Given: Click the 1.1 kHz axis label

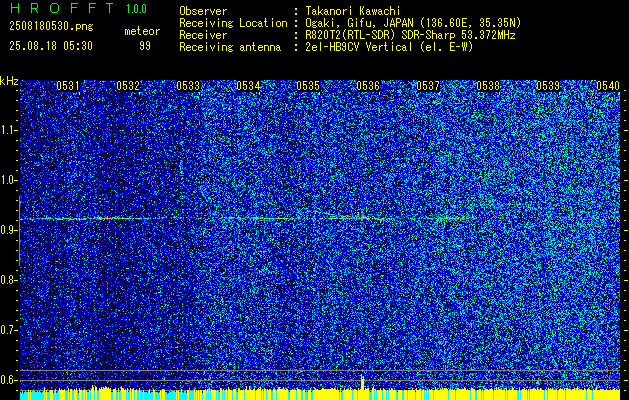Looking at the screenshot, I should pyautogui.click(x=8, y=130).
